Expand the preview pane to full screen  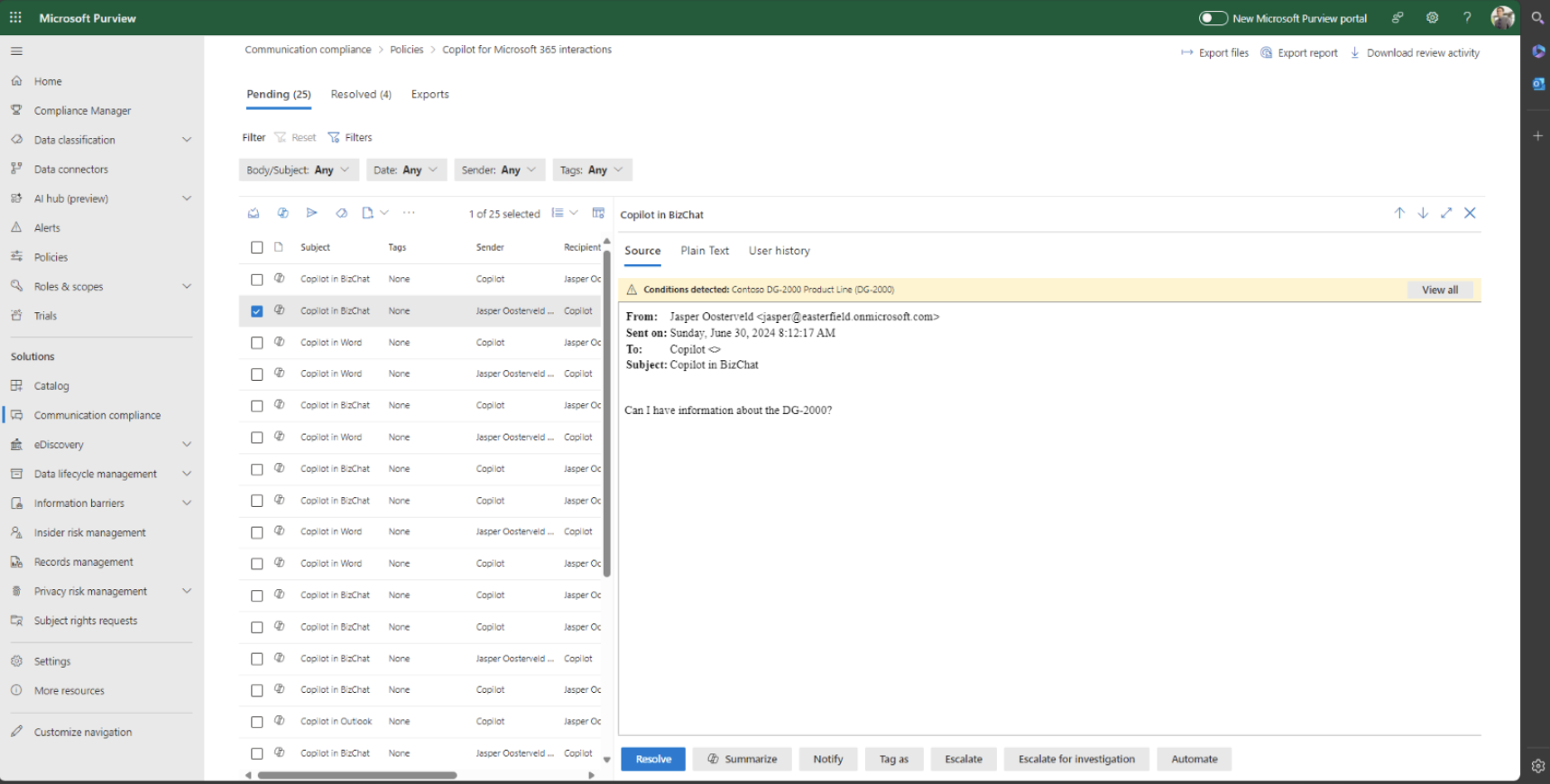[x=1446, y=213]
